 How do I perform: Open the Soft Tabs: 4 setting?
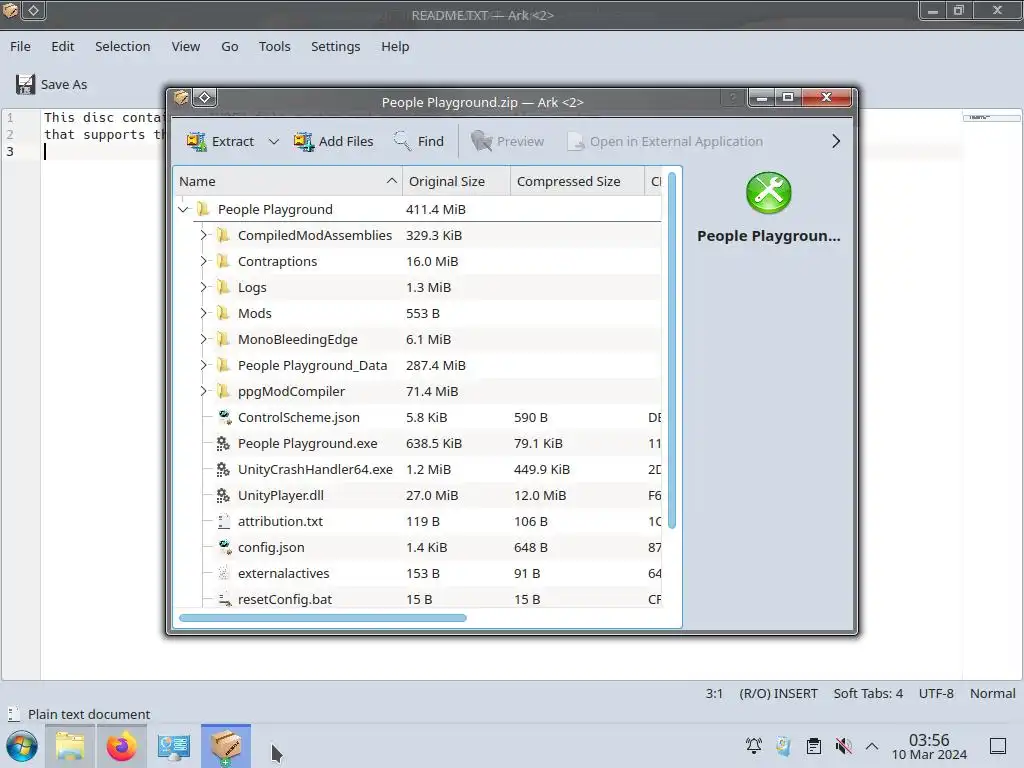click(868, 694)
